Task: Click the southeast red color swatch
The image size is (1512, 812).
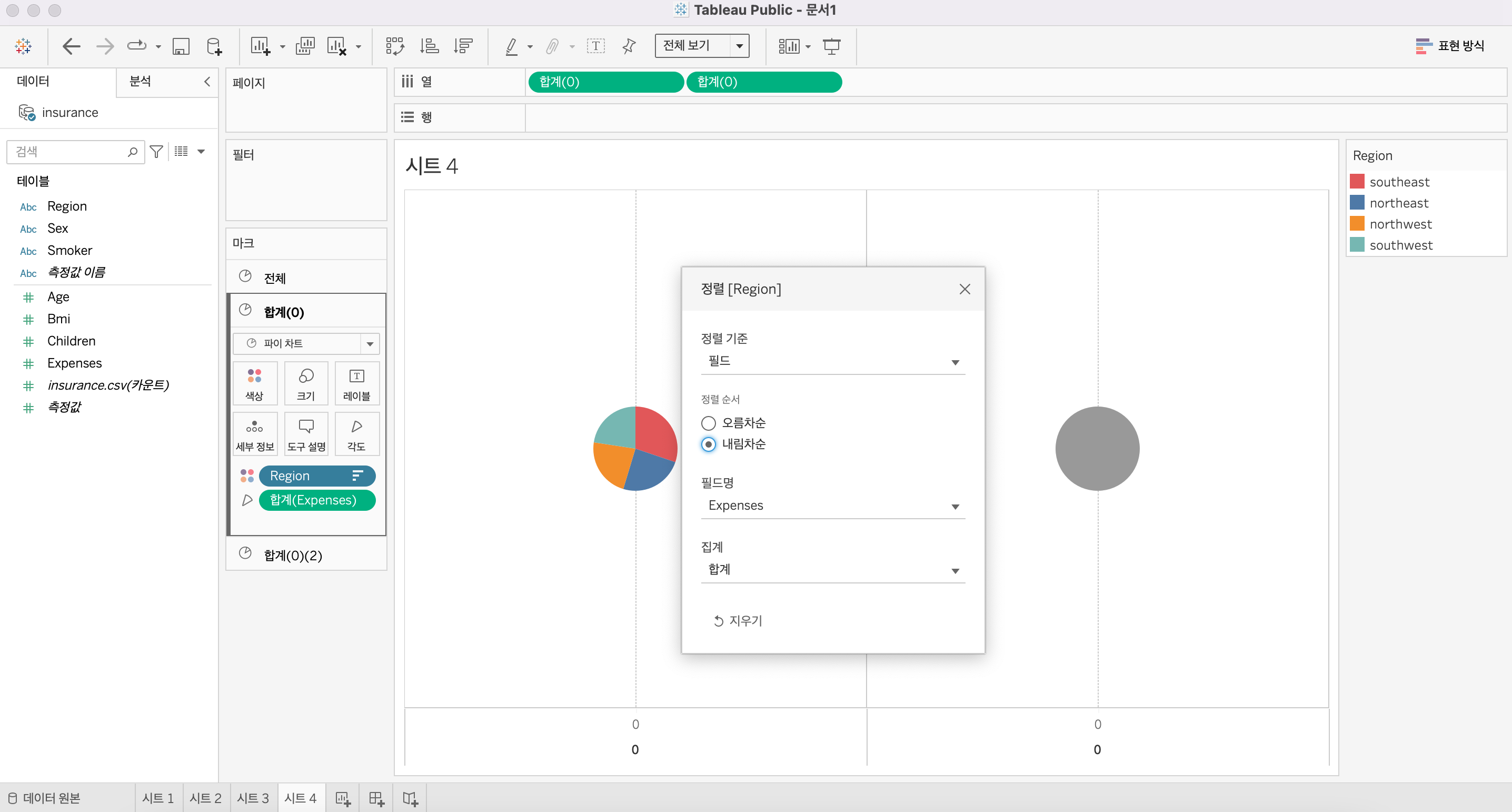Action: (x=1357, y=182)
